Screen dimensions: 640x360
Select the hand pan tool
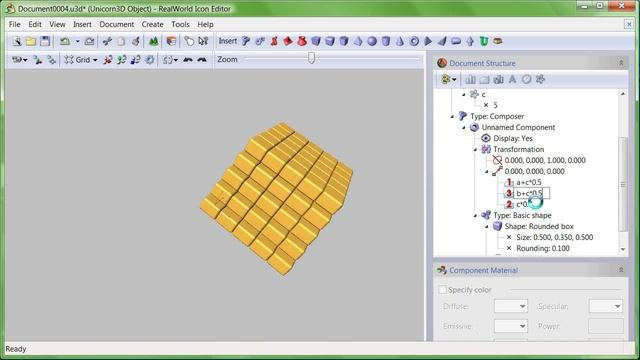pyautogui.click(x=189, y=41)
